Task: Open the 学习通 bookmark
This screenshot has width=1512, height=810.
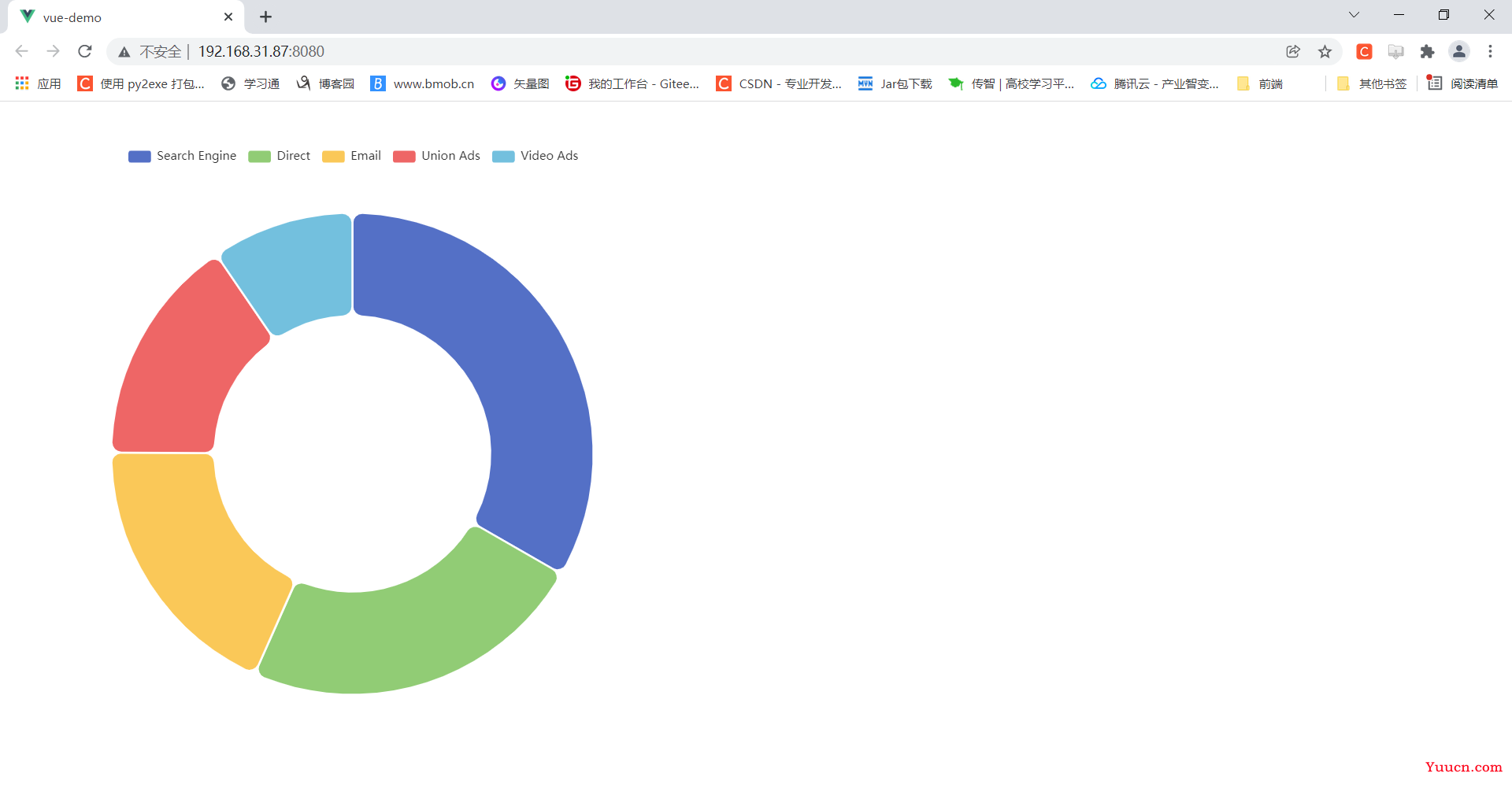Action: (250, 83)
